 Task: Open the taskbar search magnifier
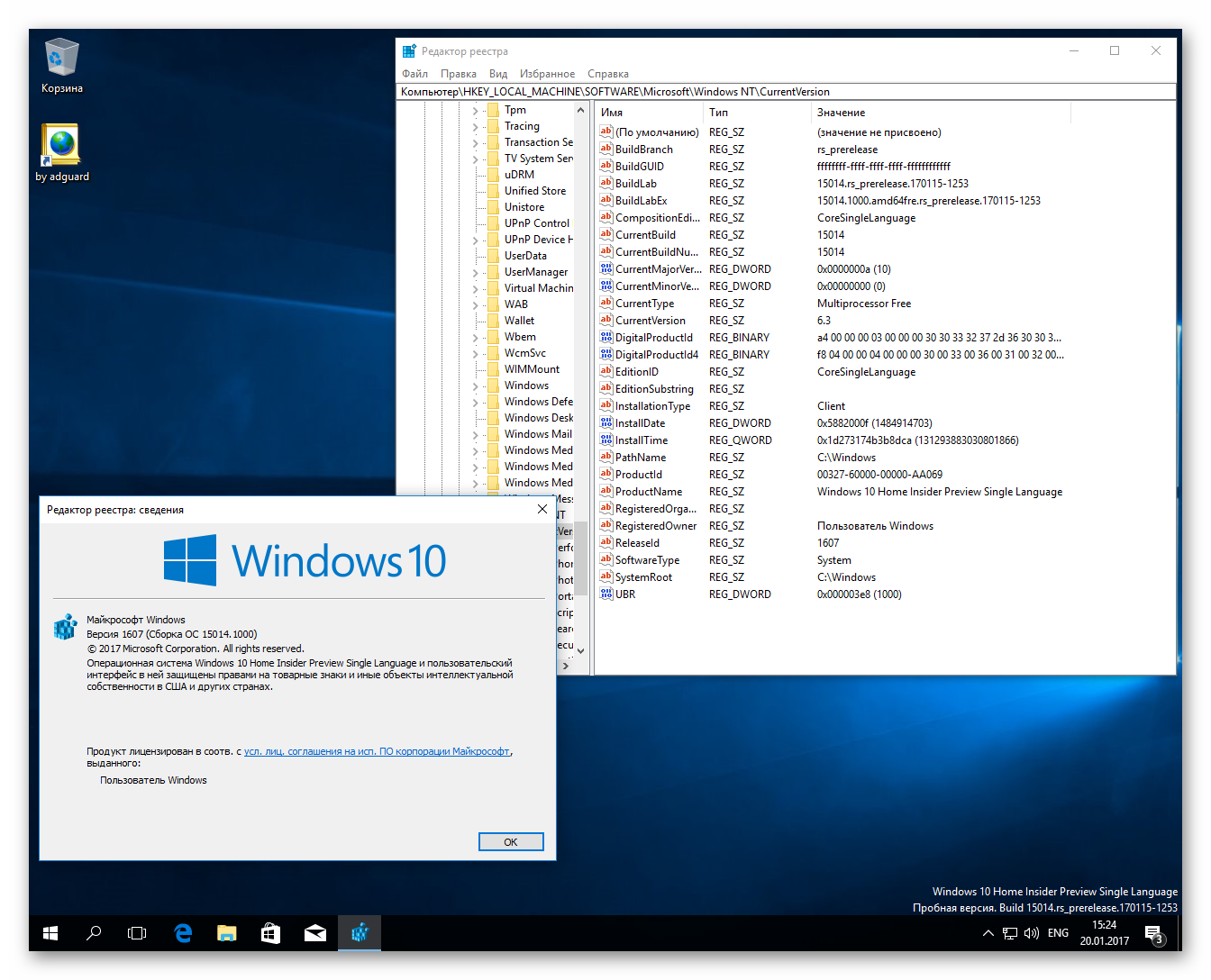pos(94,933)
